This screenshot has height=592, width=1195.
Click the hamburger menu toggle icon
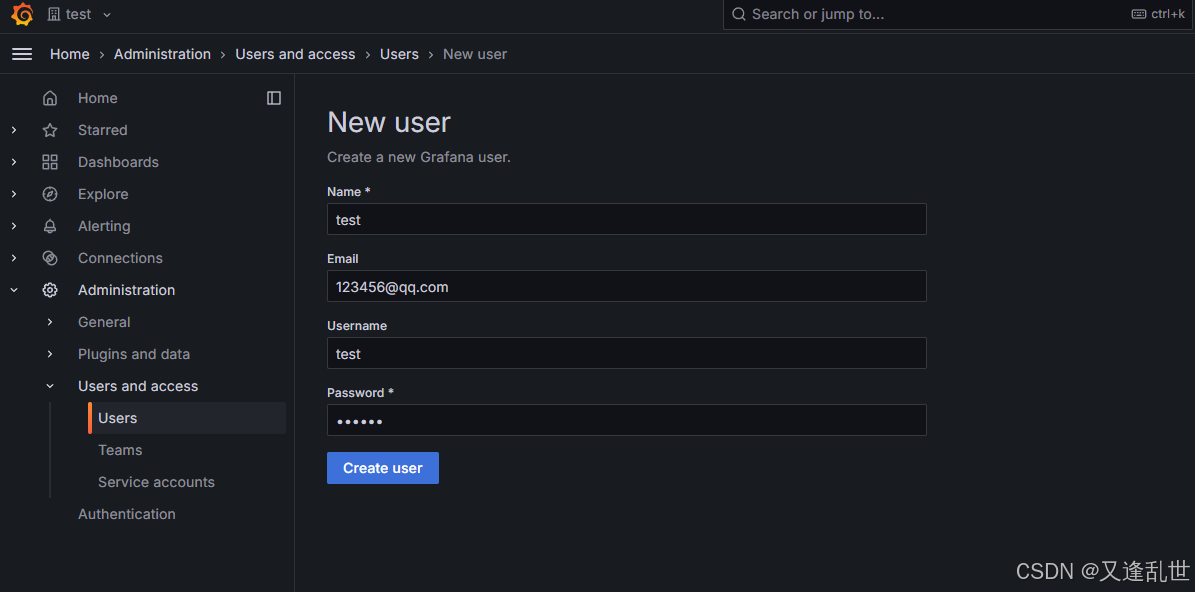coord(22,54)
